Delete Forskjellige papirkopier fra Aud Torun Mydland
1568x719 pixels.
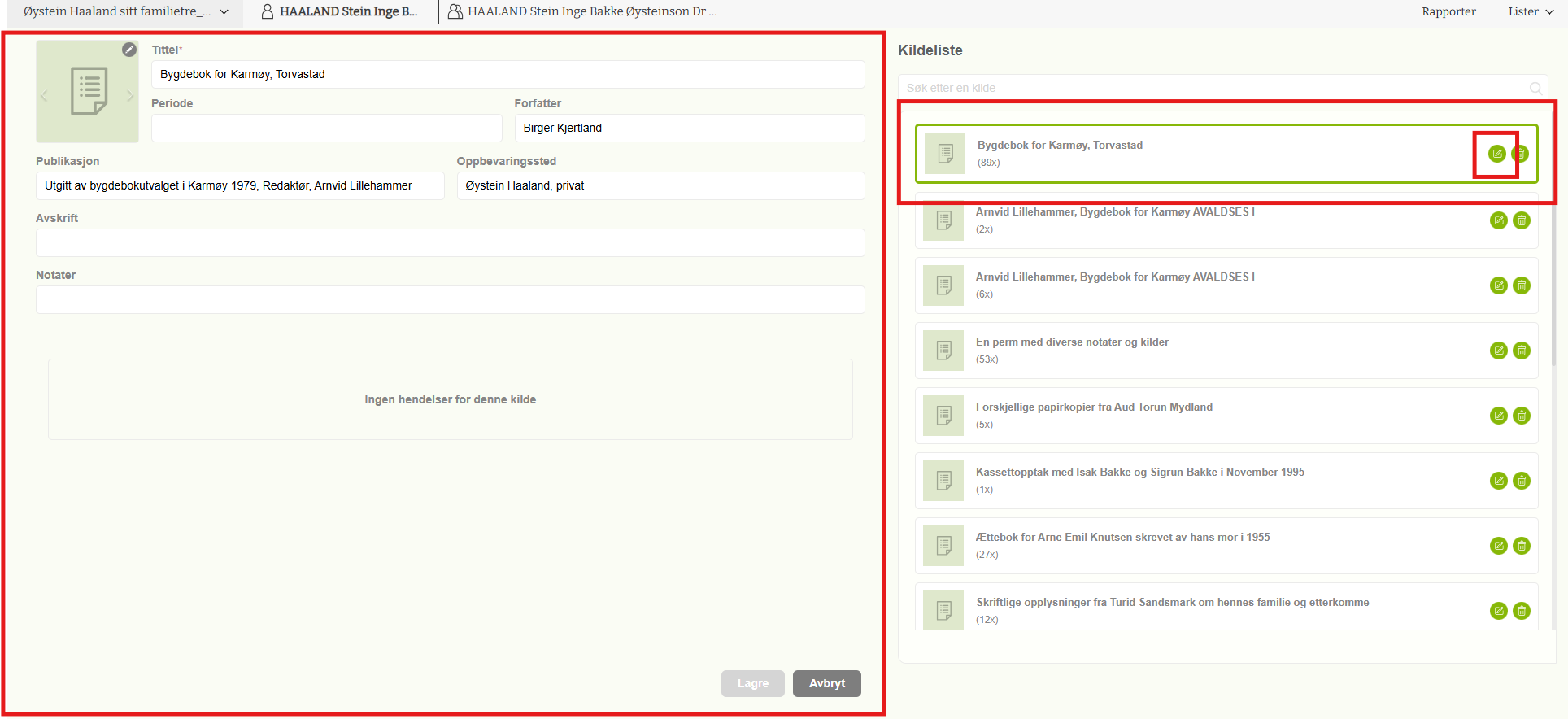1521,416
